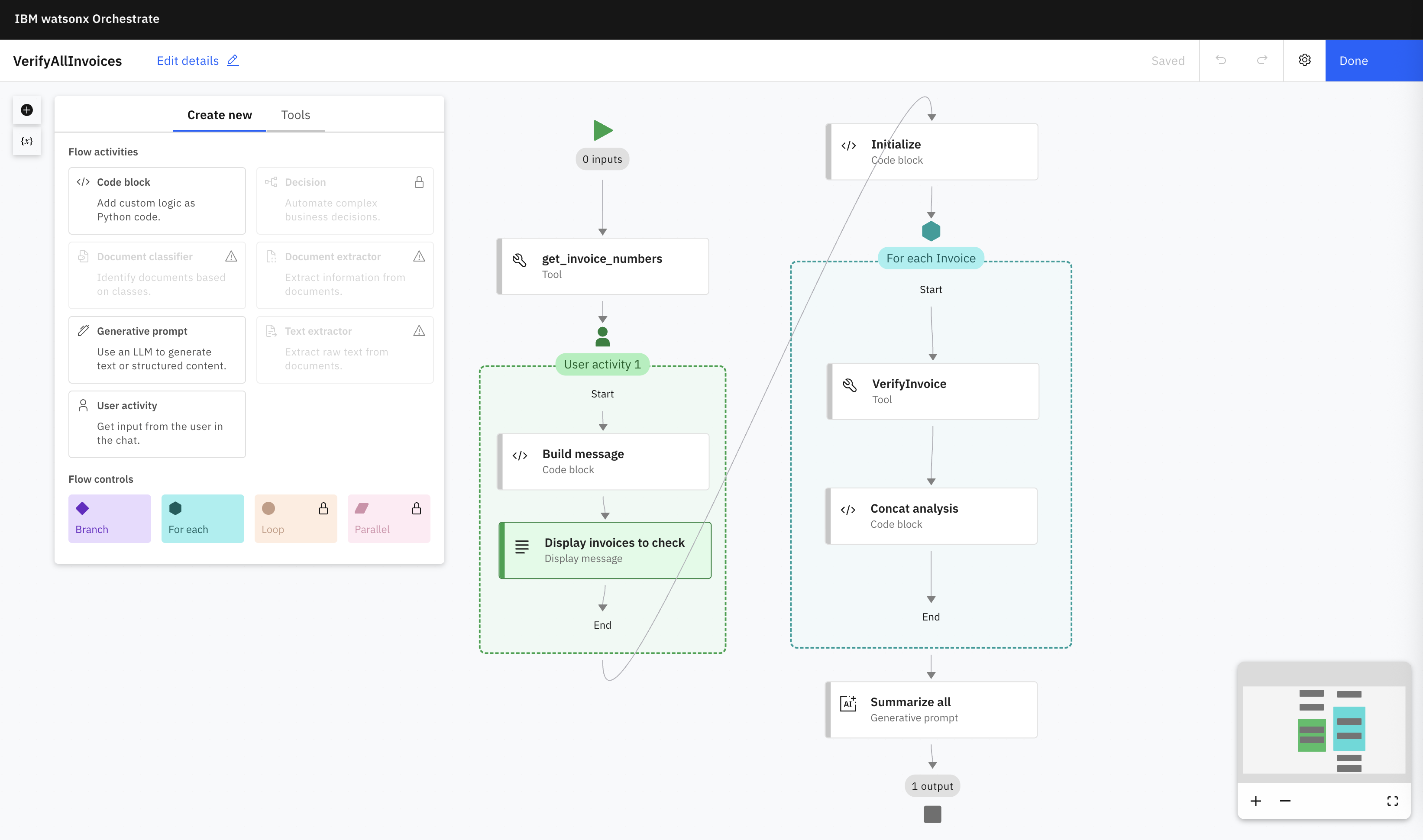The height and width of the screenshot is (840, 1423).
Task: Click the pencil icon beside Edit details
Action: point(233,60)
